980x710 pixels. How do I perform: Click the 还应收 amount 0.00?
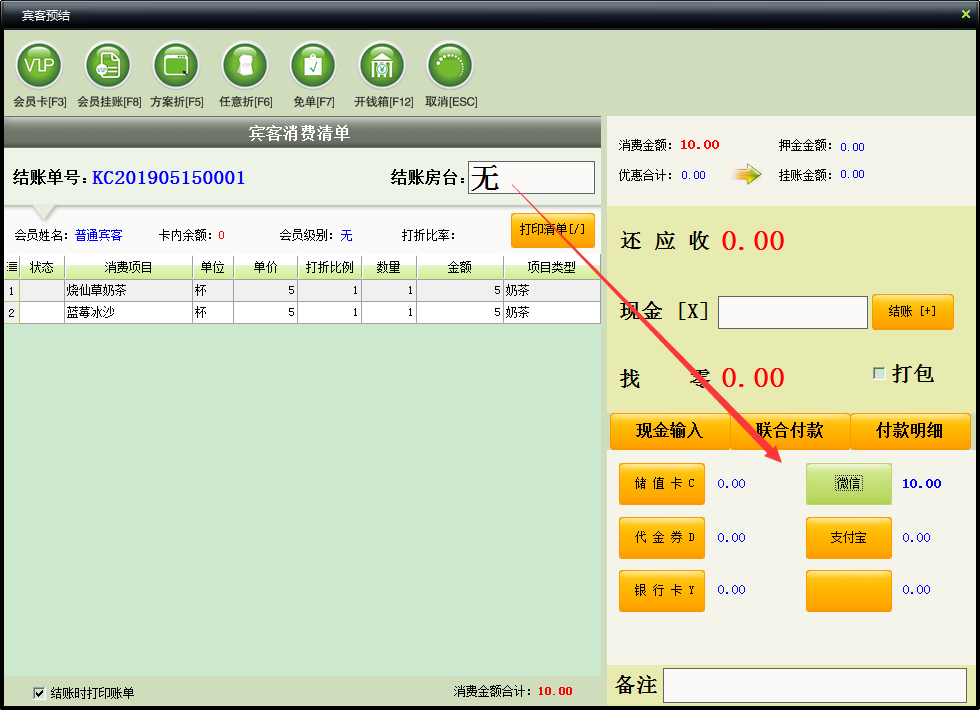tap(752, 241)
